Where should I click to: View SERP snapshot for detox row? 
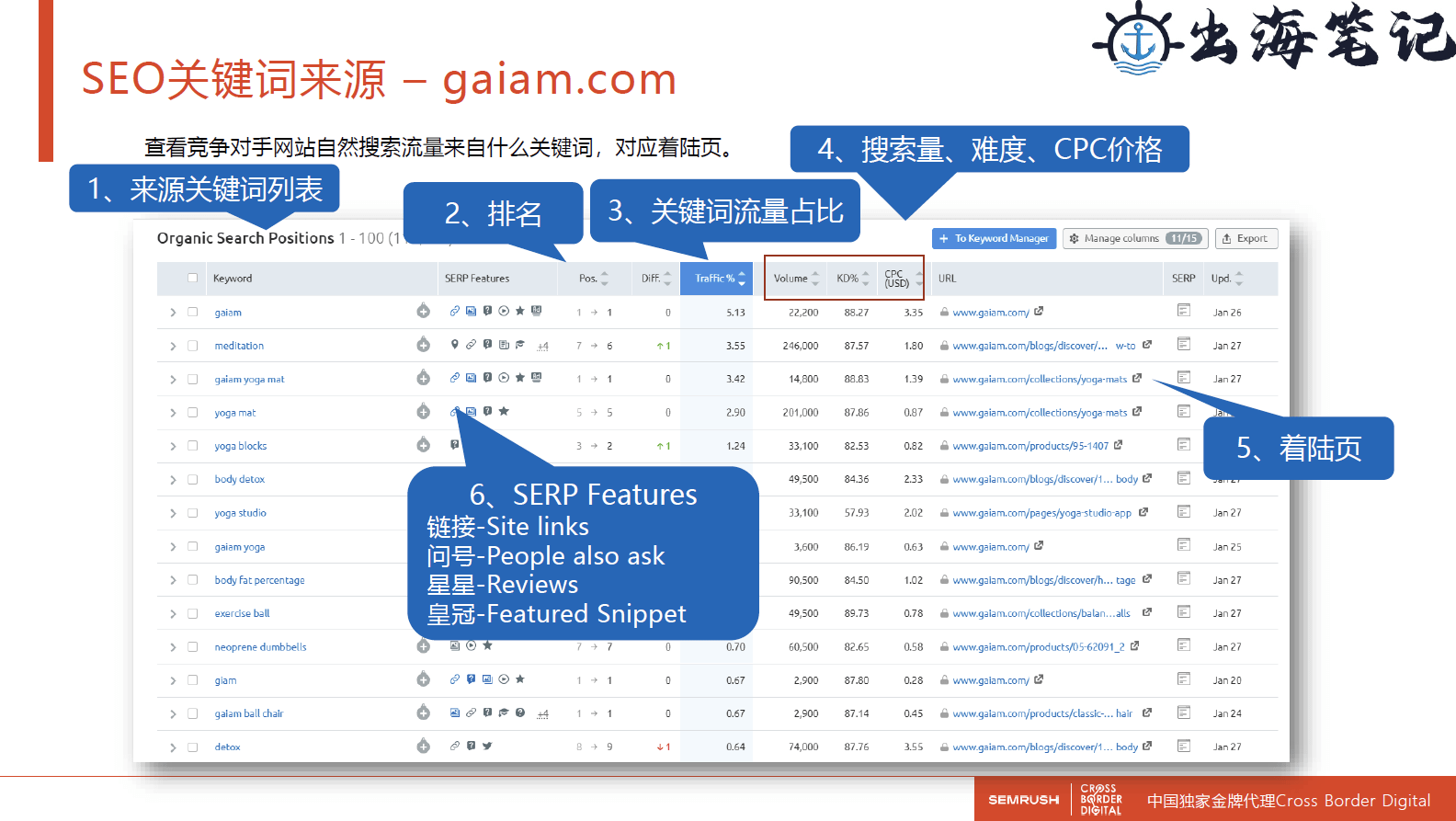(x=1184, y=746)
